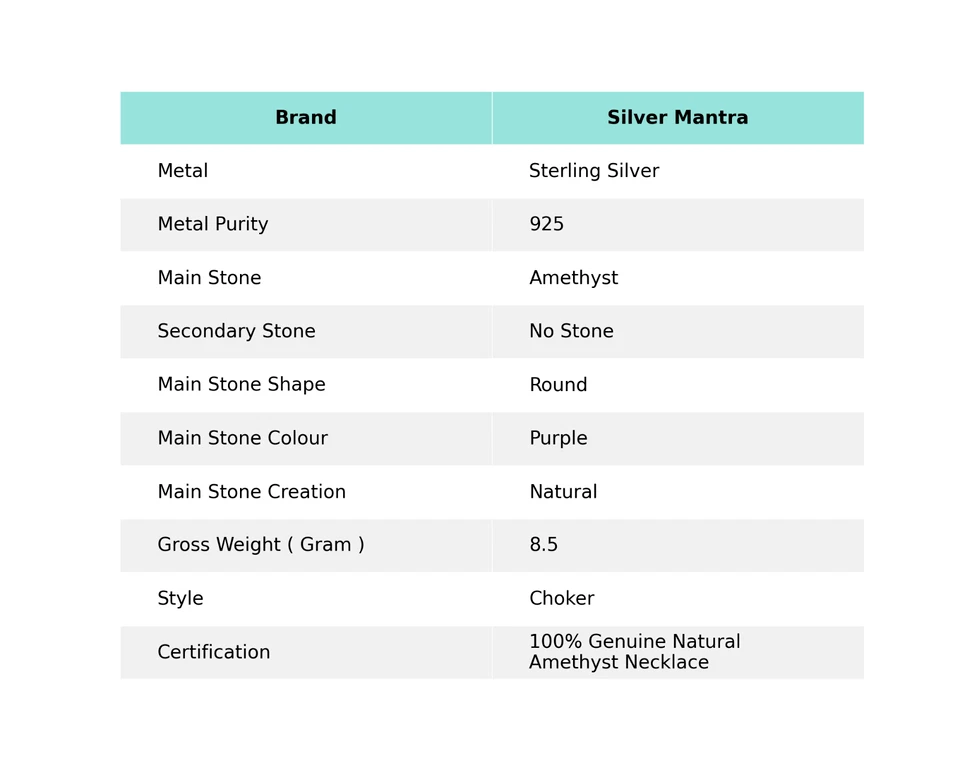Screen dimensions: 960x763
Task: Click the Amethyst value cell
Action: (x=573, y=278)
